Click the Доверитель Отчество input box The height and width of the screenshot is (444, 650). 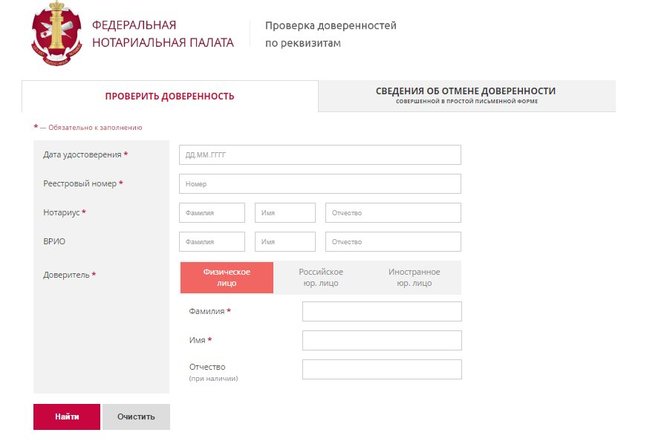pyautogui.click(x=381, y=370)
